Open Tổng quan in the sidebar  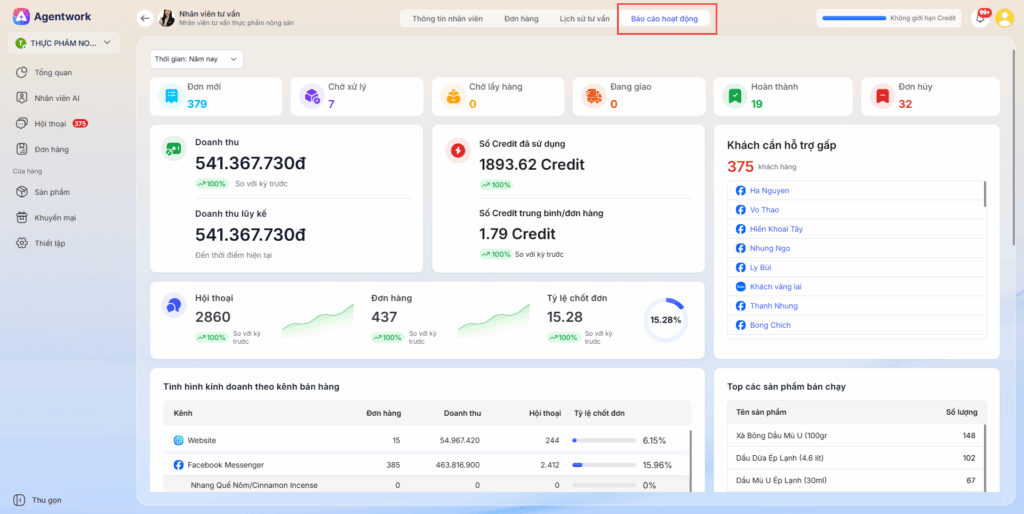point(52,73)
